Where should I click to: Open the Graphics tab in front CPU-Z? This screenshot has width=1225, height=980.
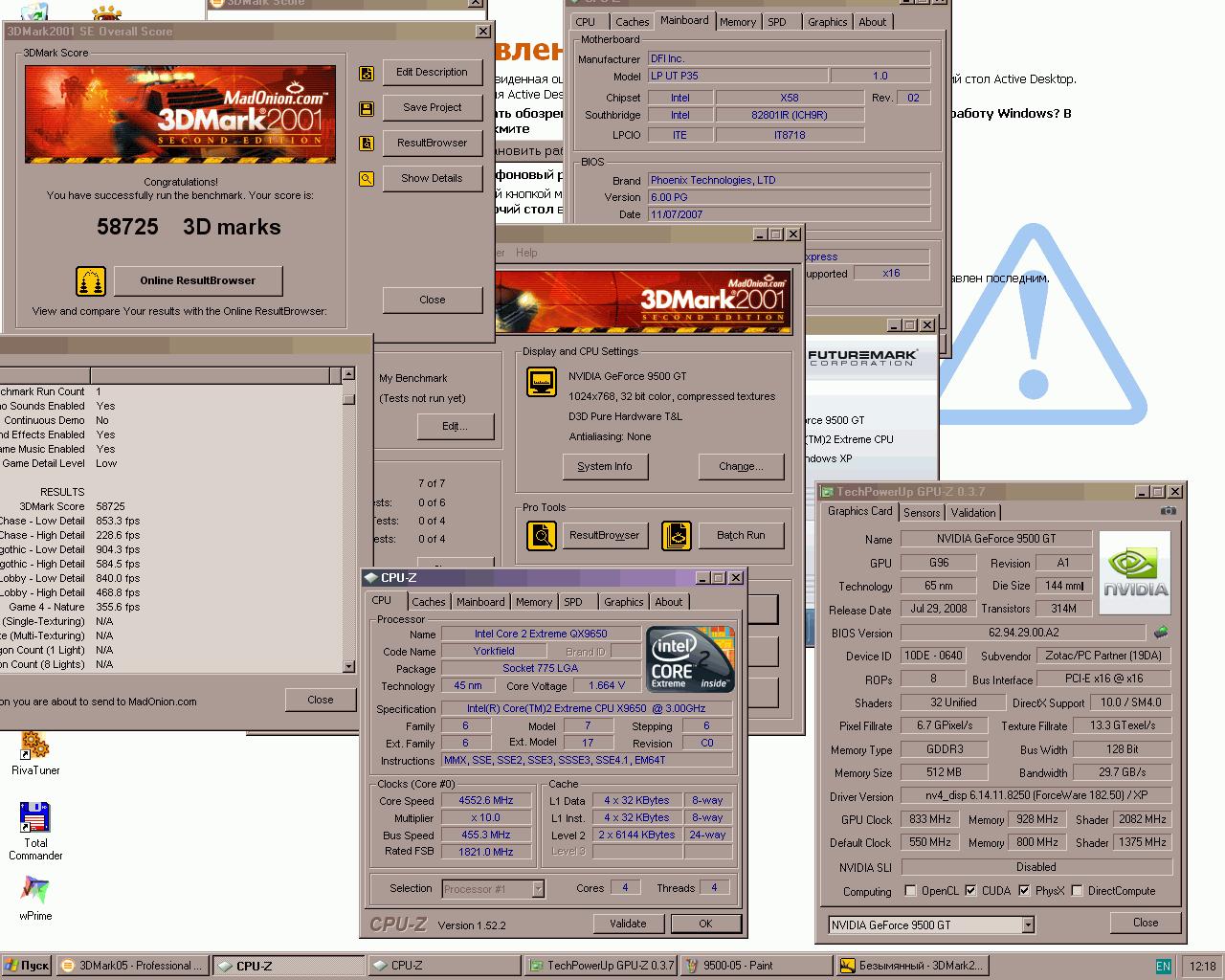pos(623,602)
